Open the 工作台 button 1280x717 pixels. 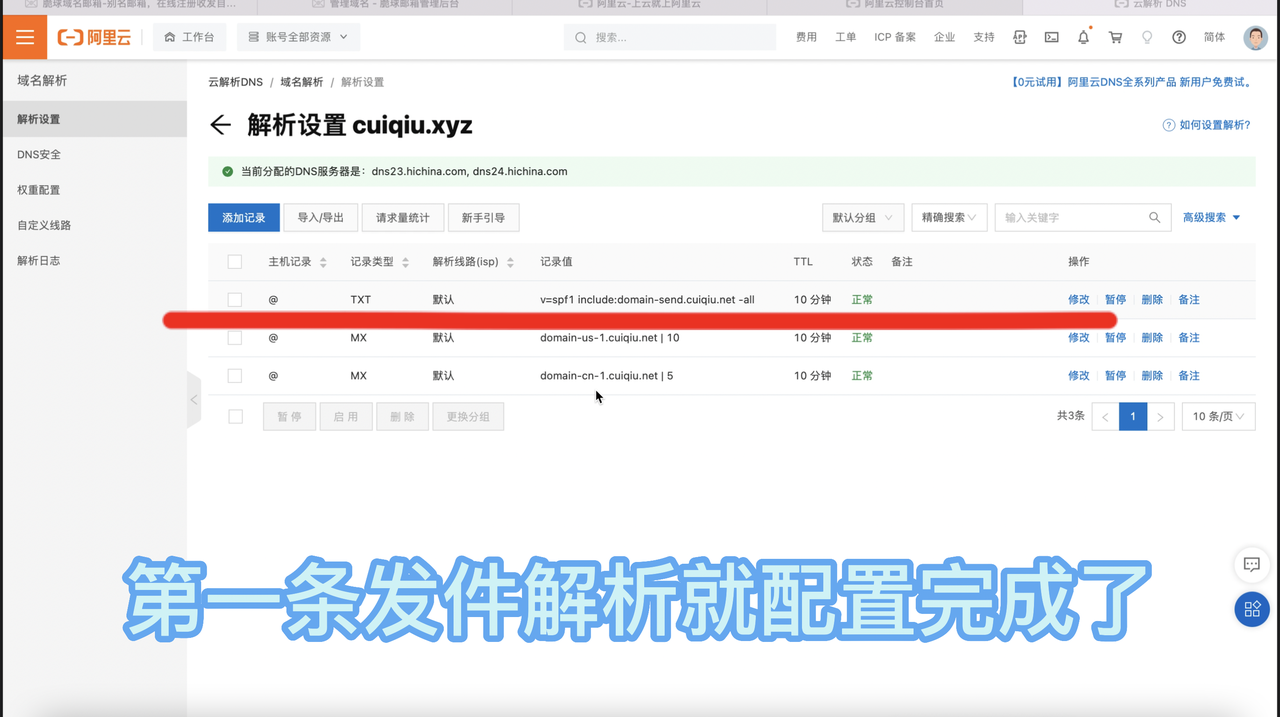point(189,37)
